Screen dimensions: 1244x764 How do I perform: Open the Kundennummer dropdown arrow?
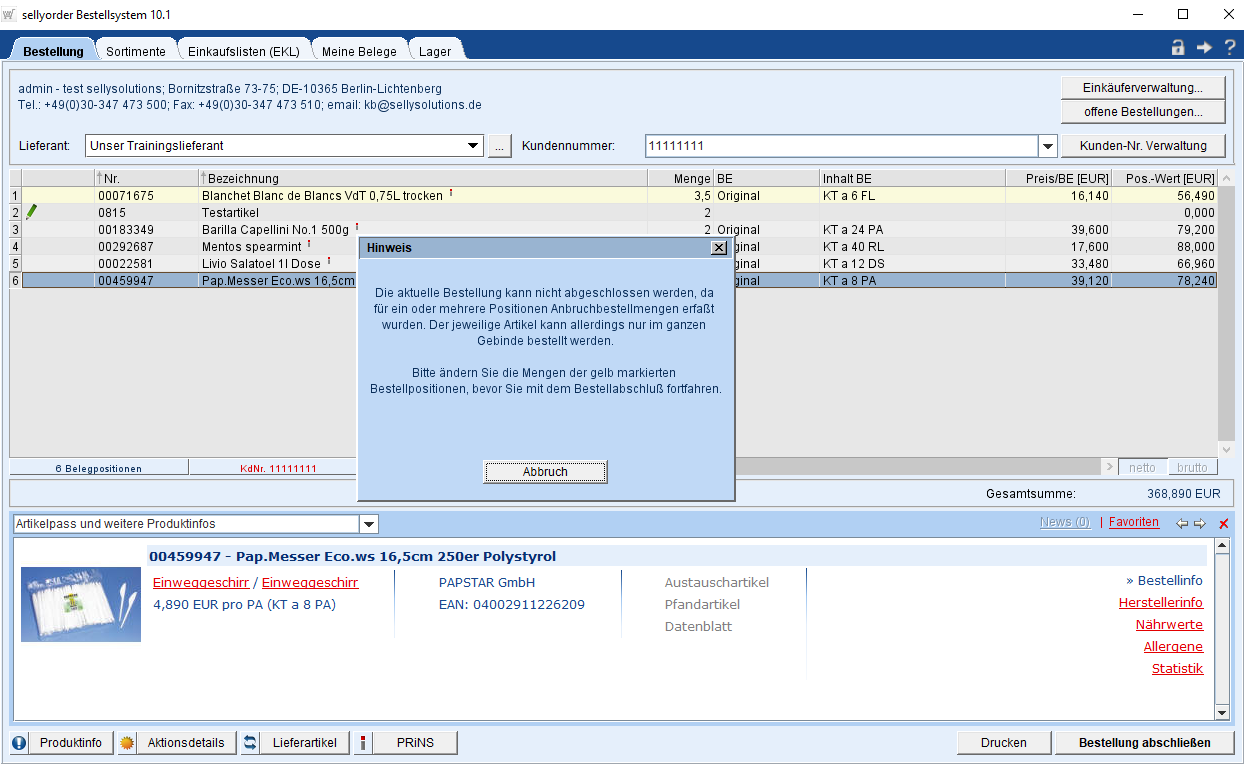[x=1047, y=146]
